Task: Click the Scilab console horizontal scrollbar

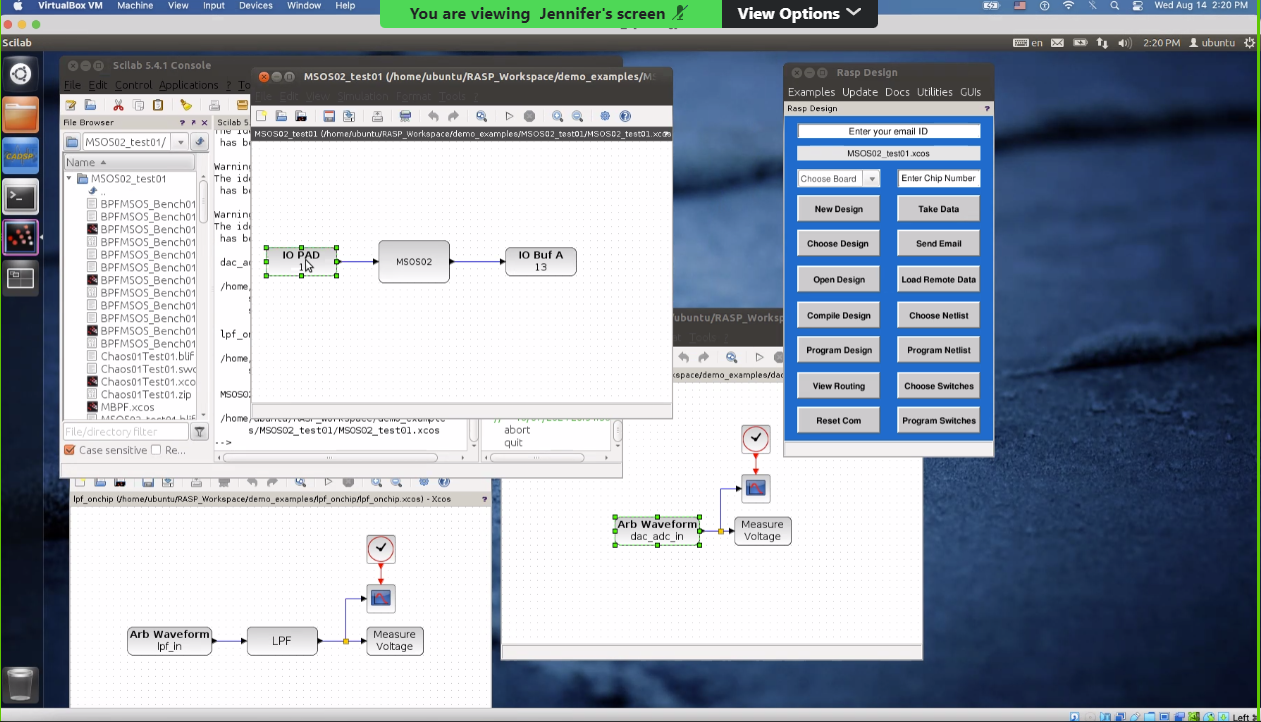Action: [x=340, y=457]
